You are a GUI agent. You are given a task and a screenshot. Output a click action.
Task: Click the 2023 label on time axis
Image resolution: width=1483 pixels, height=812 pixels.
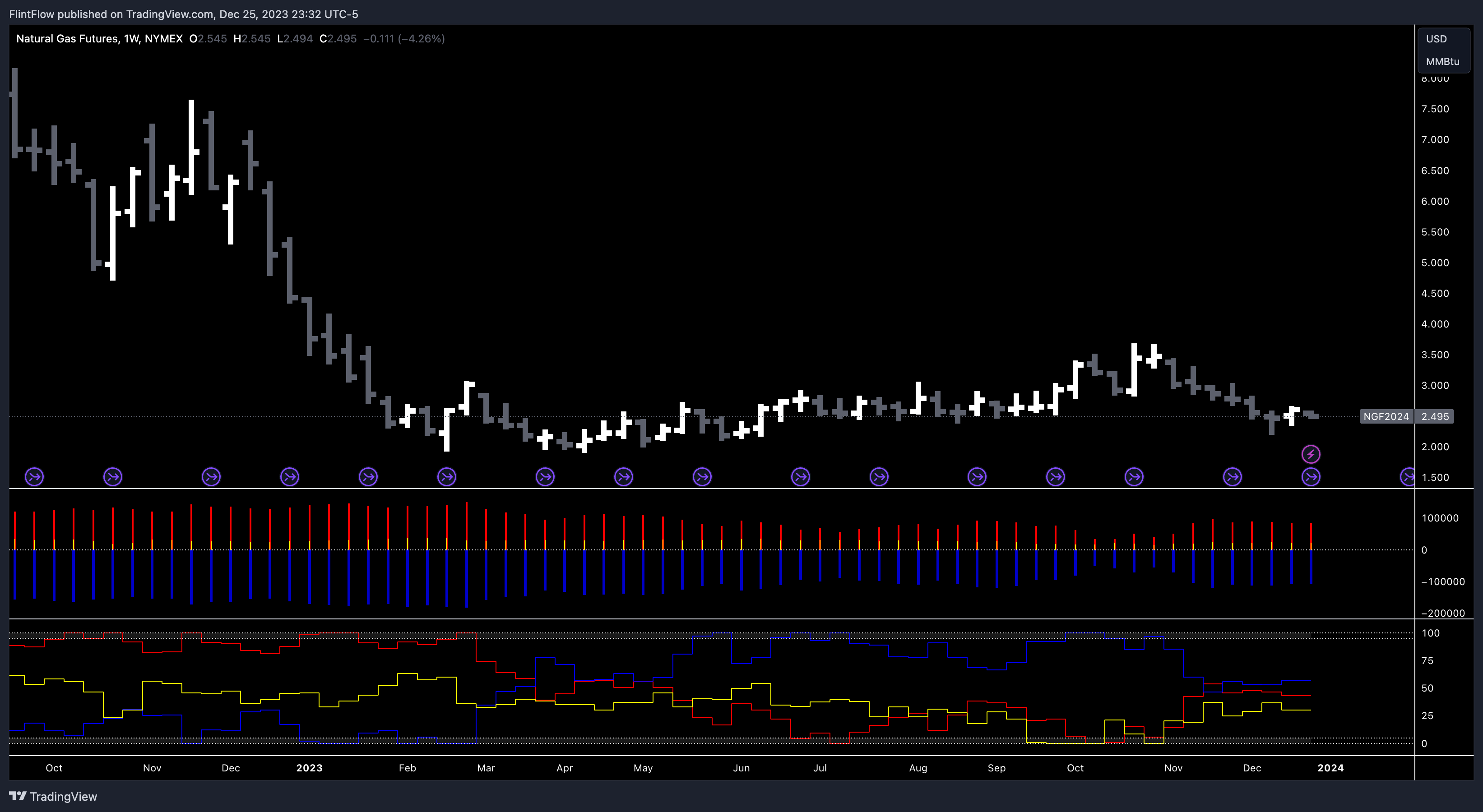309,768
